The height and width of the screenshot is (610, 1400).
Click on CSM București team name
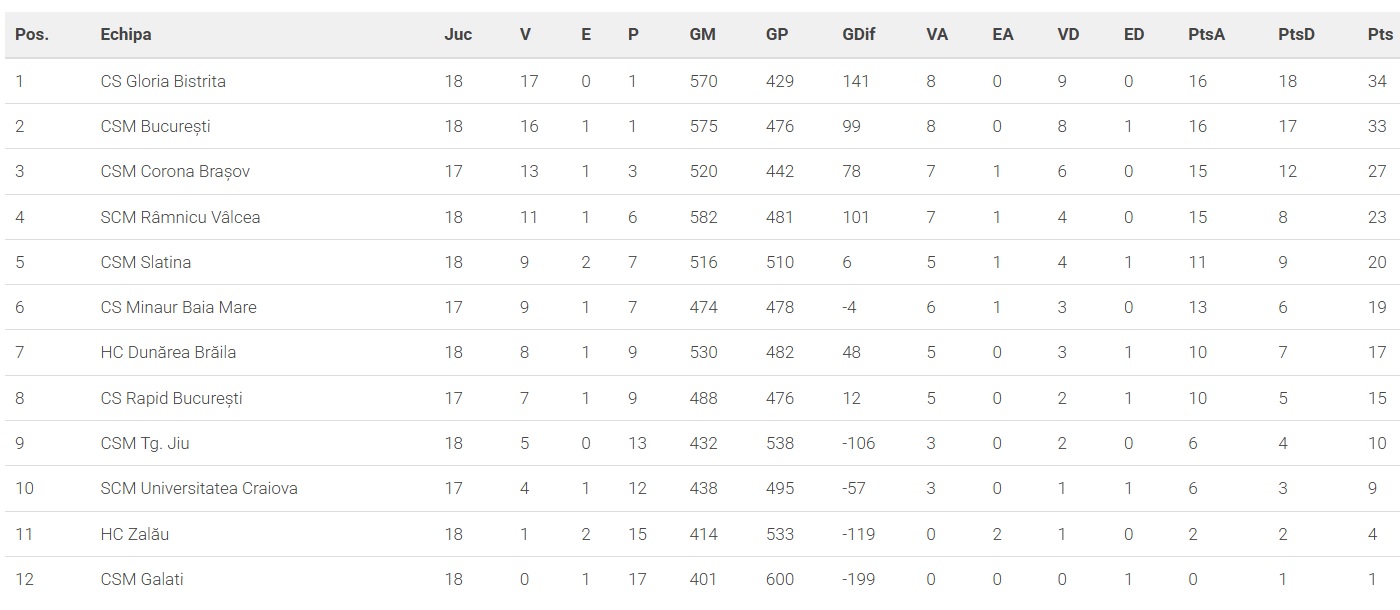coord(155,126)
